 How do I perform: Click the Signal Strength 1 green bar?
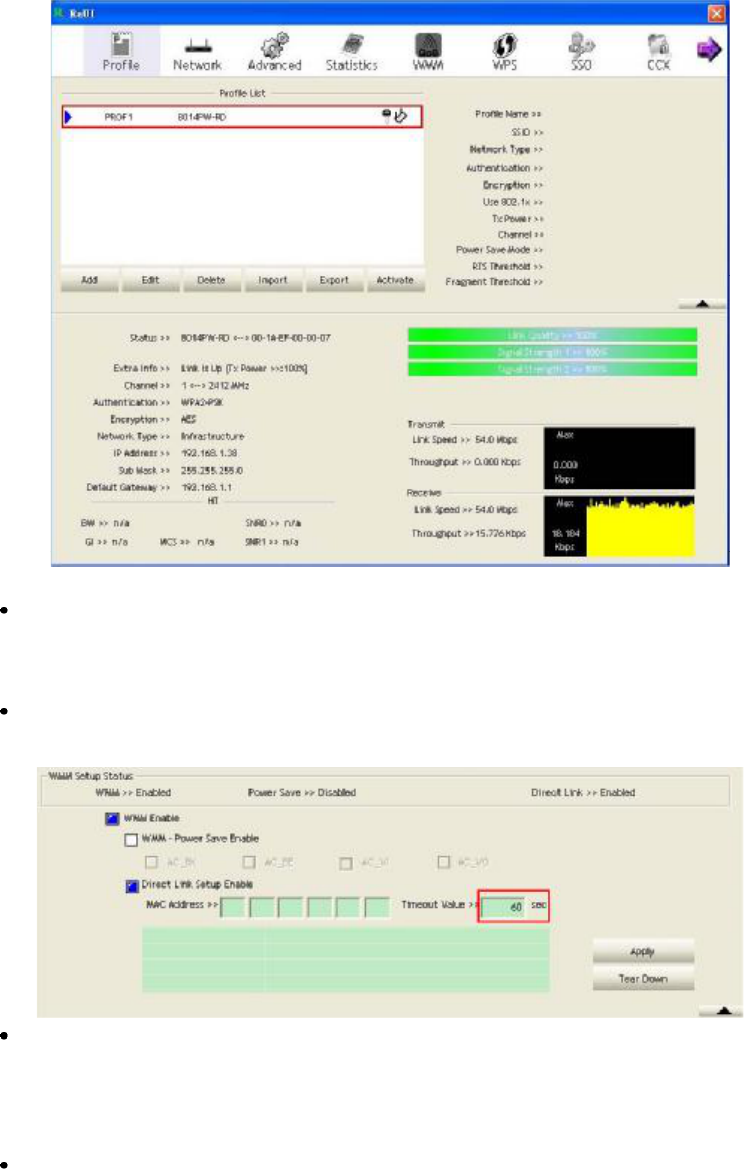(552, 352)
